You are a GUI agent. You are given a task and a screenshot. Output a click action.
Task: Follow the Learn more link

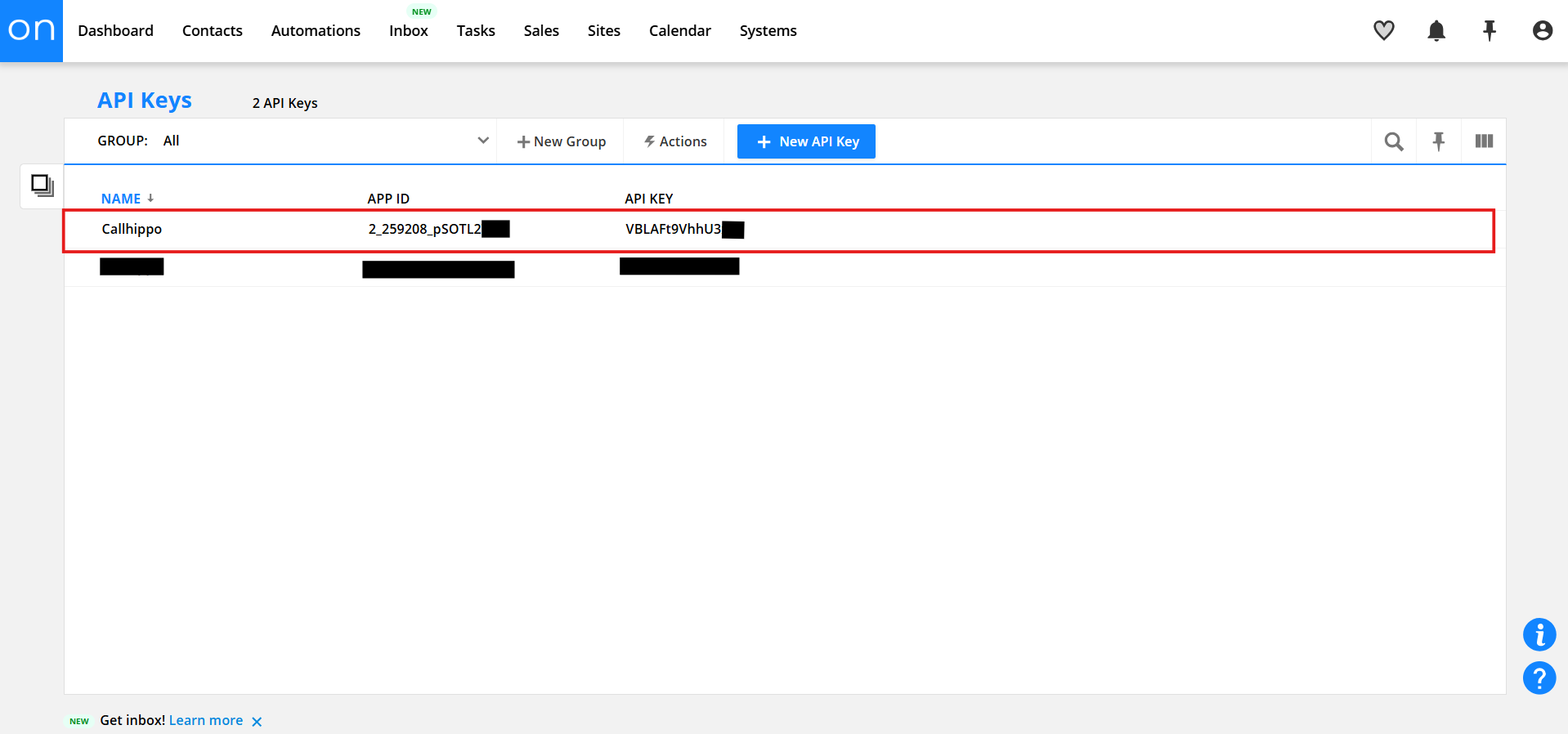[x=206, y=720]
